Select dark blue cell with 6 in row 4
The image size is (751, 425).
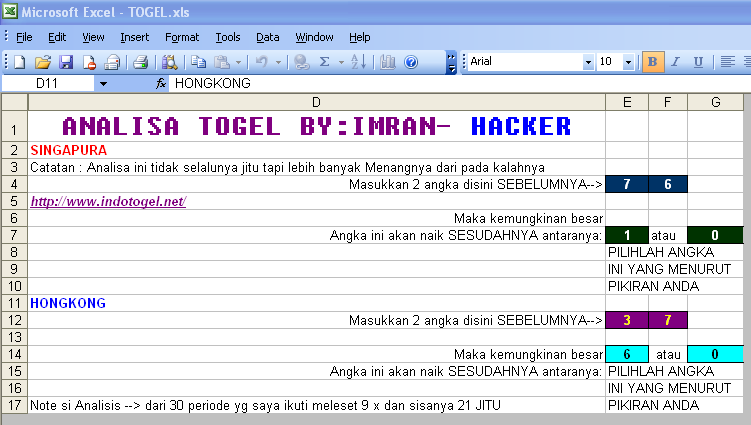coord(668,184)
